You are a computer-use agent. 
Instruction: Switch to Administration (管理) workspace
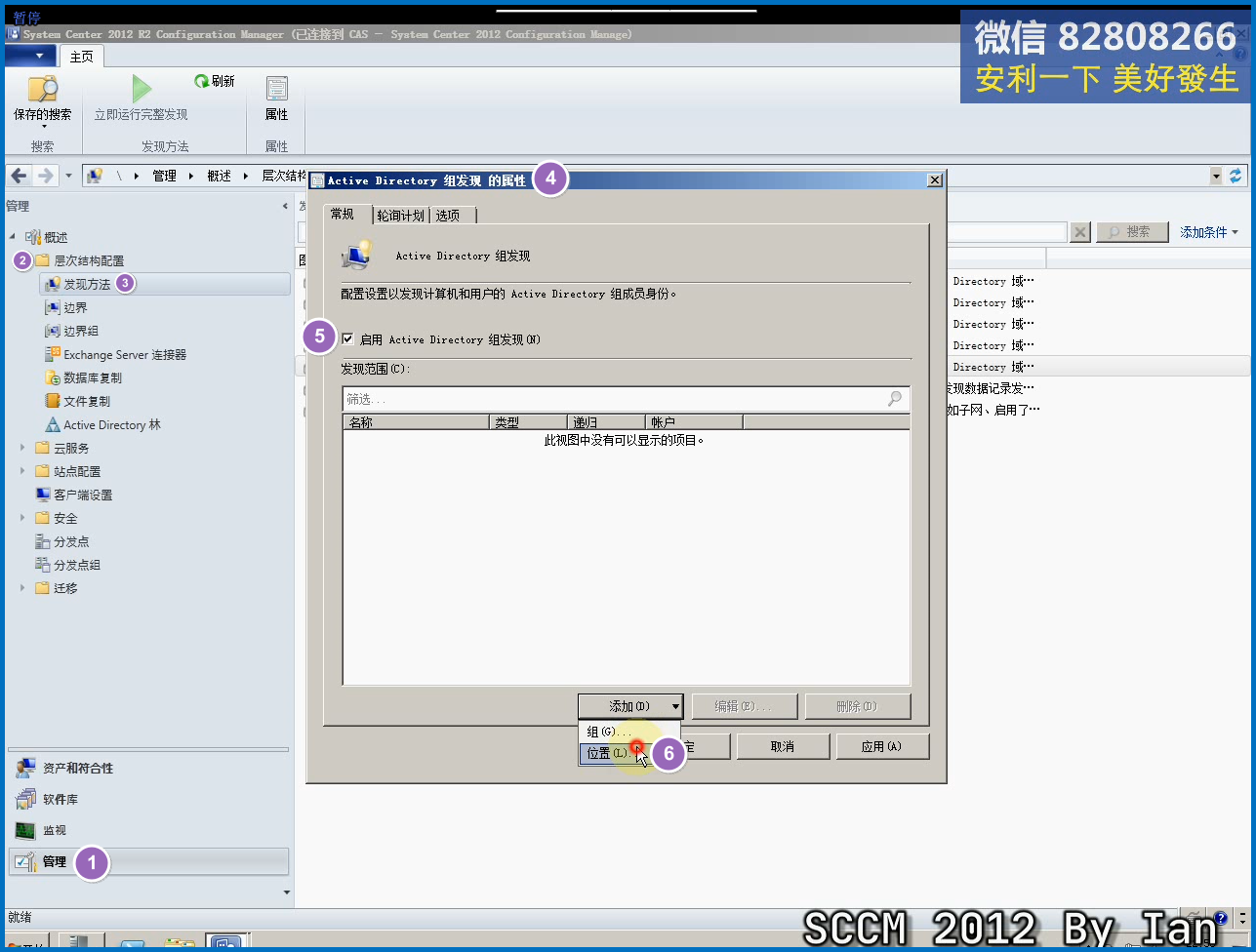(148, 862)
